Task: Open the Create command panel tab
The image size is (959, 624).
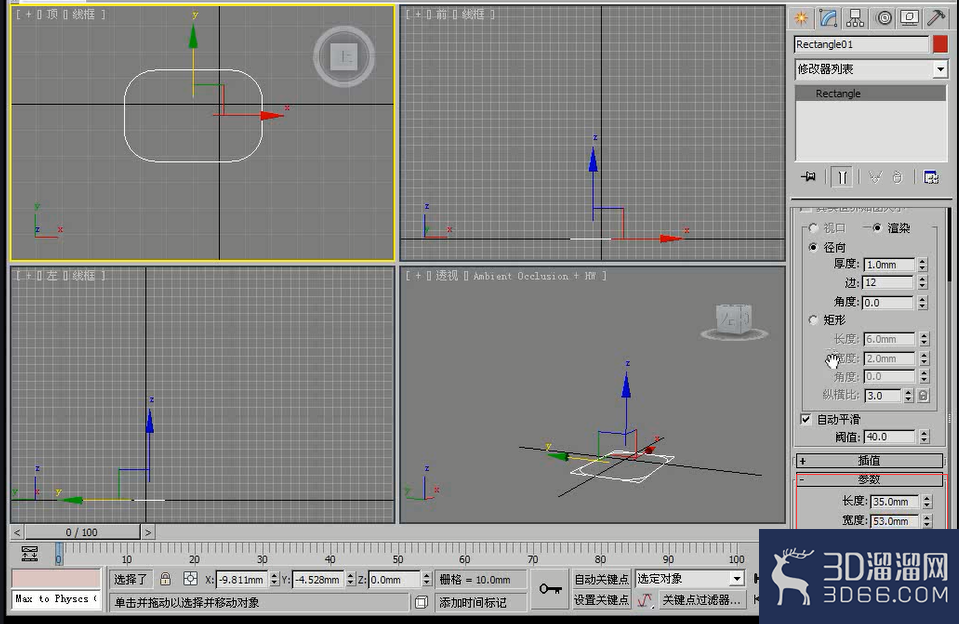Action: click(801, 18)
